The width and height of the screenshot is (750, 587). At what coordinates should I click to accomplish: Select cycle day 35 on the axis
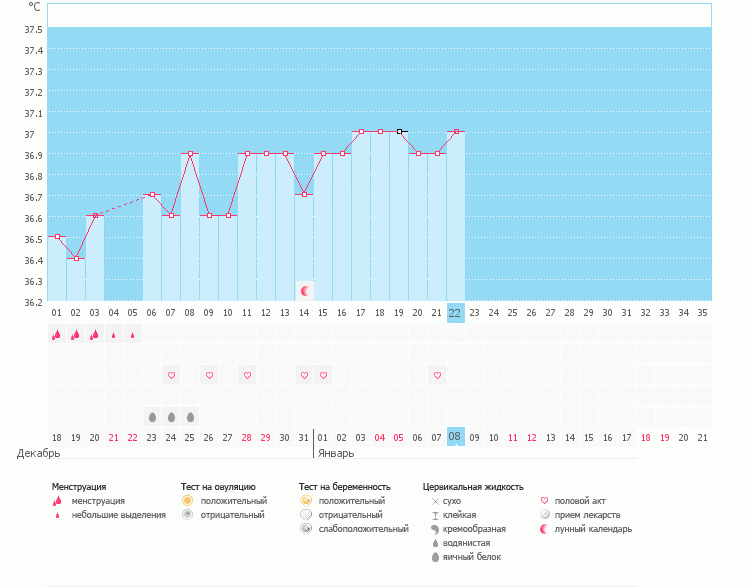pyautogui.click(x=702, y=312)
